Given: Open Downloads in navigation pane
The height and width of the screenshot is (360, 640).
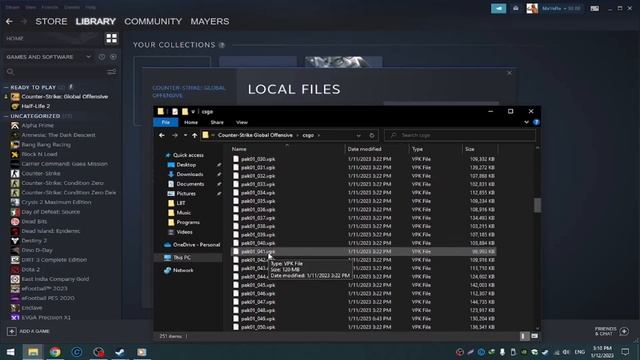Looking at the screenshot, I should pos(189,174).
